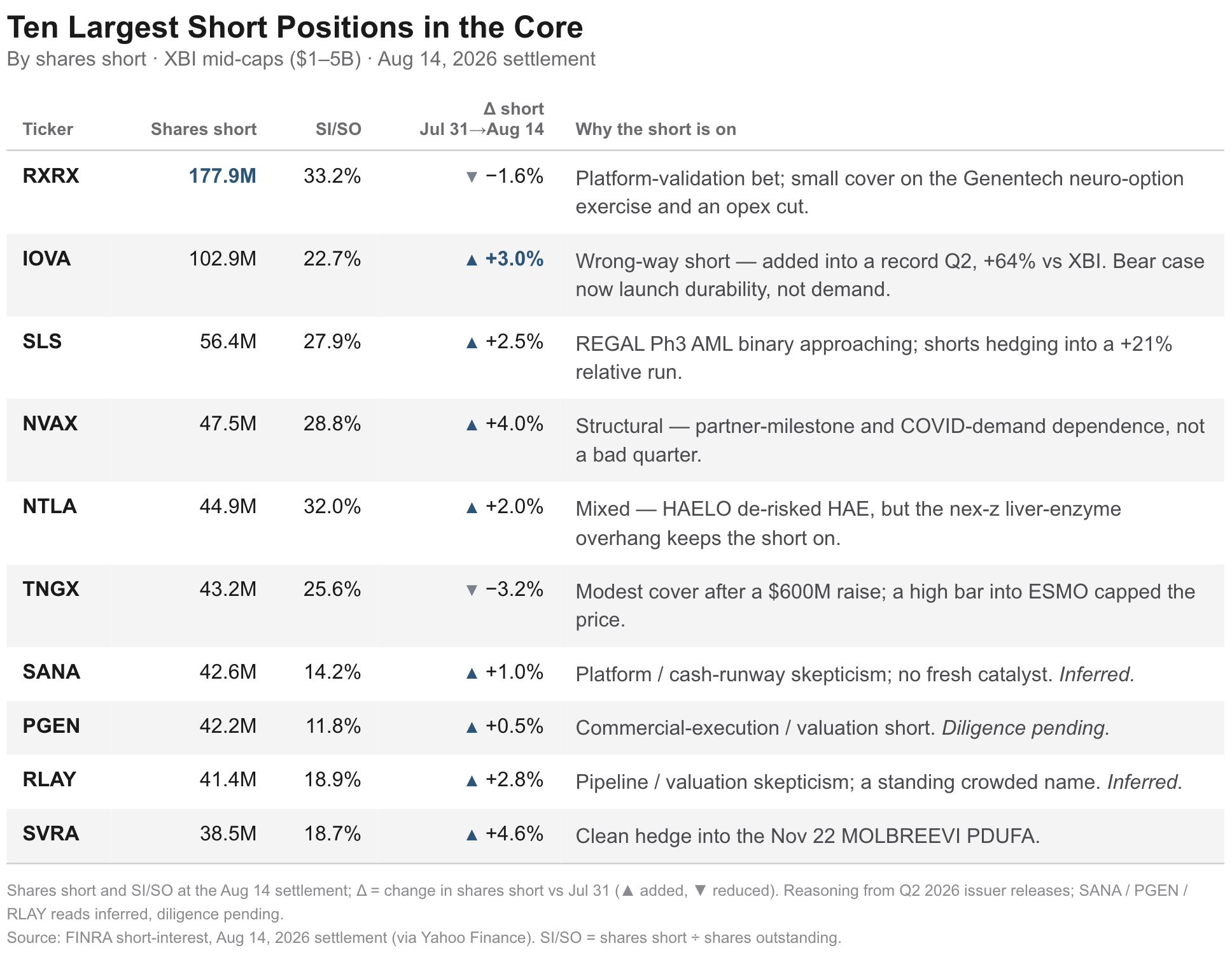Click the SANA ticker cell

pyautogui.click(x=52, y=672)
